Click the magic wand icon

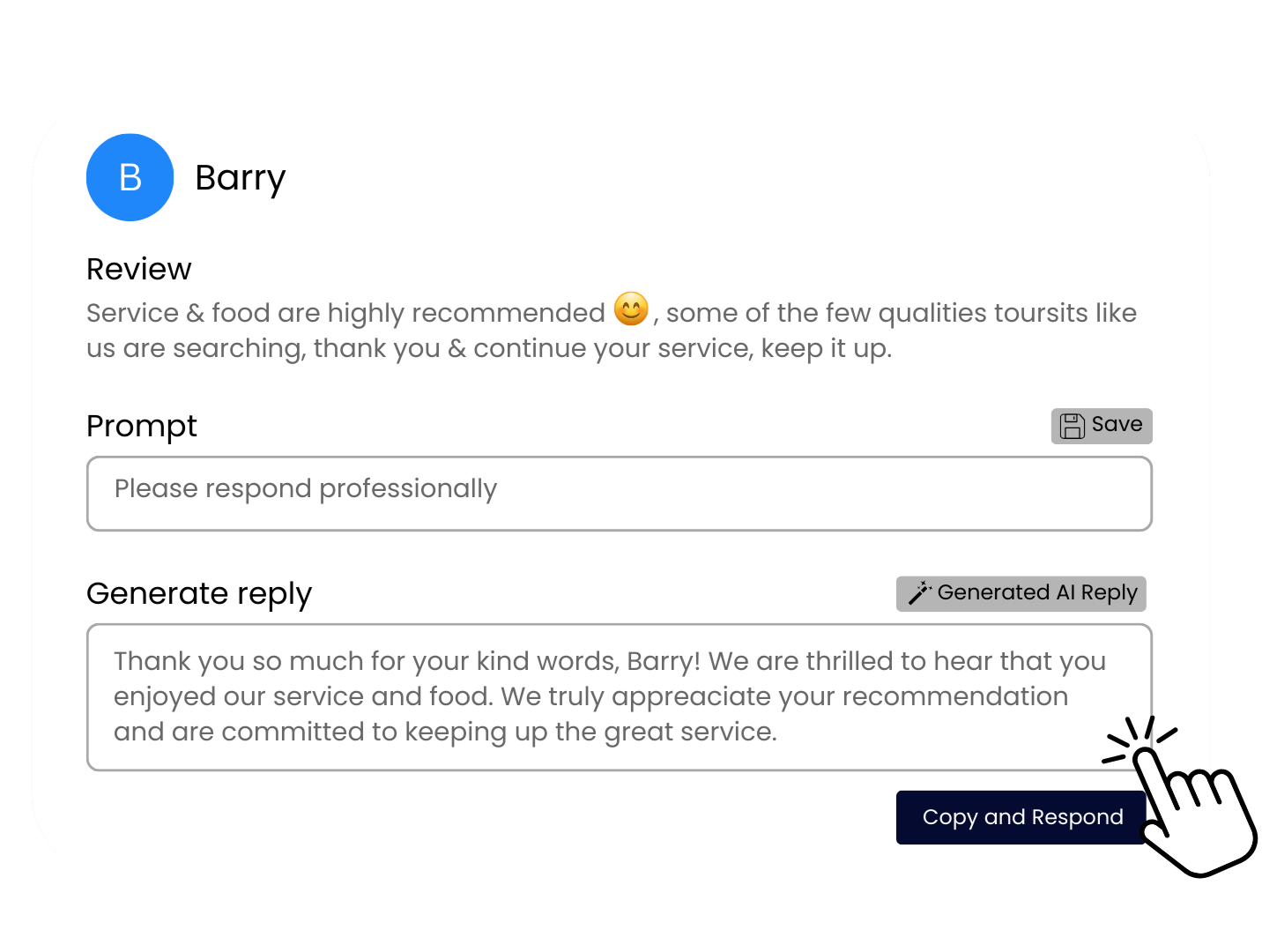click(x=919, y=593)
